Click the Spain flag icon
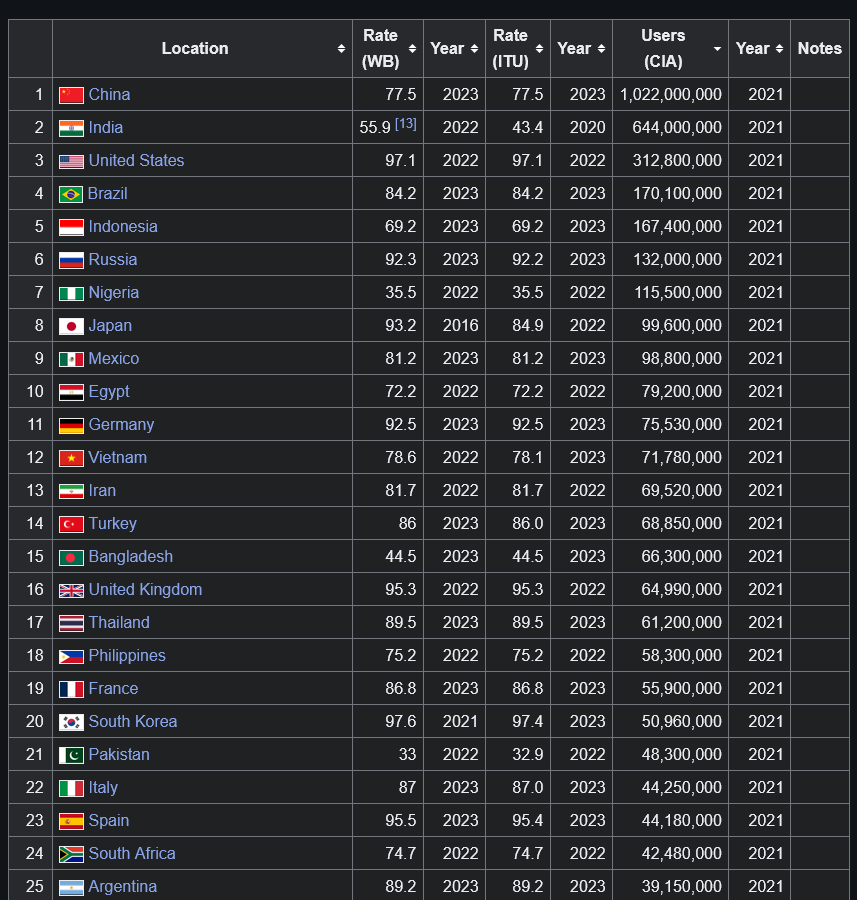 [71, 822]
